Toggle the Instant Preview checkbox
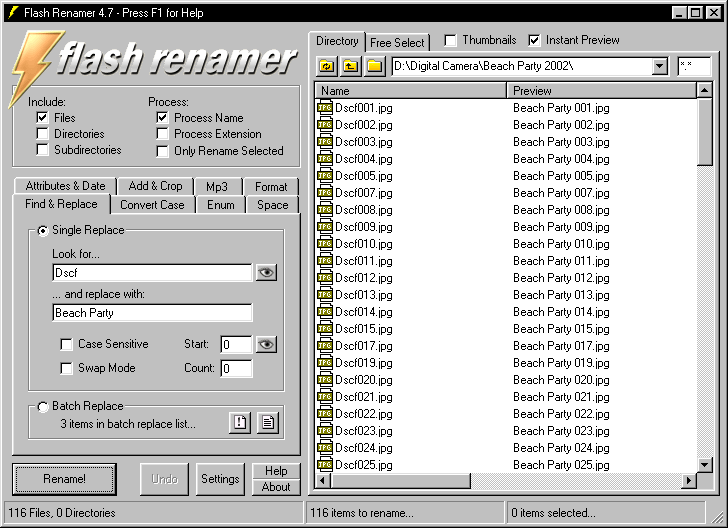Screen dimensions: 728x528 (x=534, y=40)
